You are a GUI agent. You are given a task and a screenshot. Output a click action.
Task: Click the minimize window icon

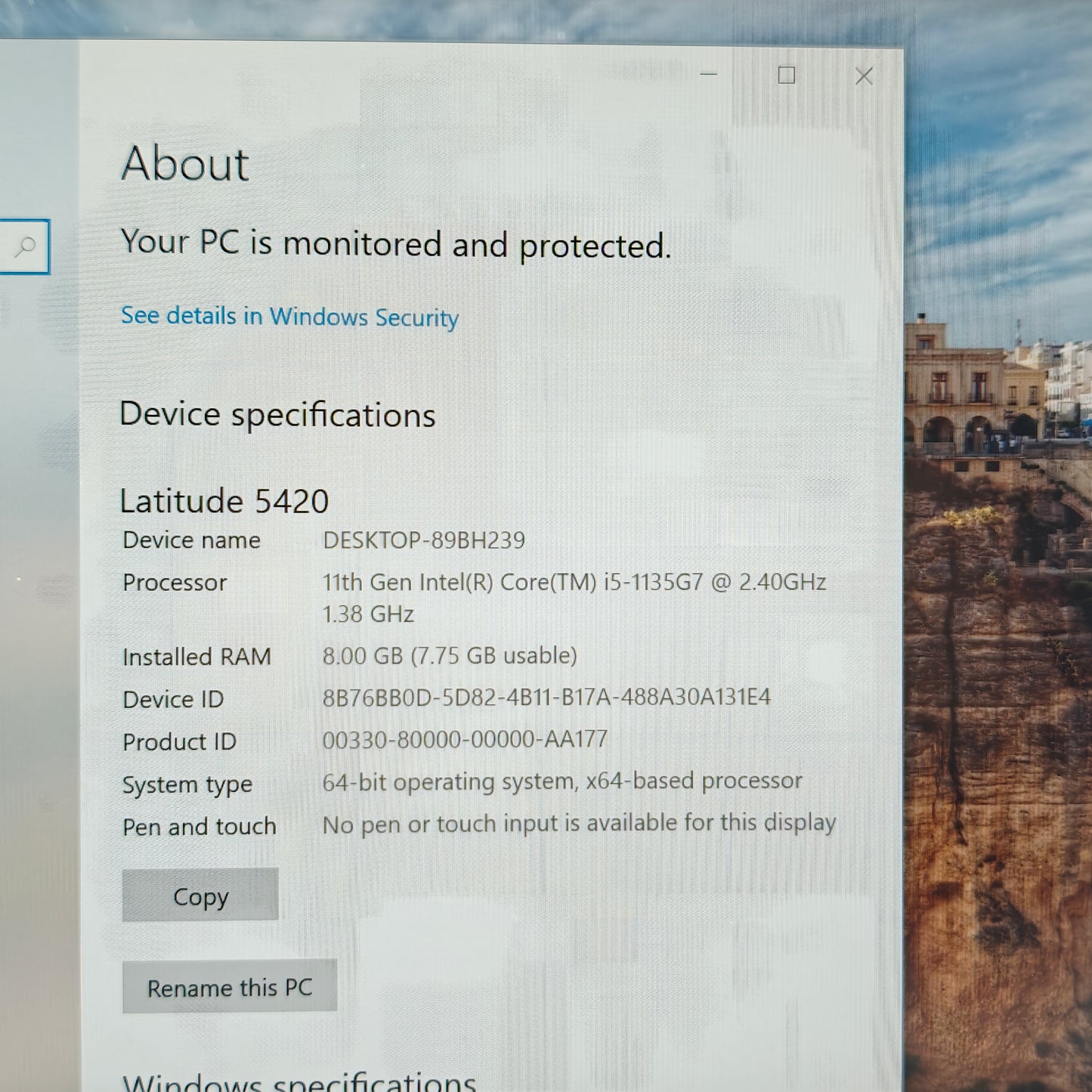click(x=708, y=76)
